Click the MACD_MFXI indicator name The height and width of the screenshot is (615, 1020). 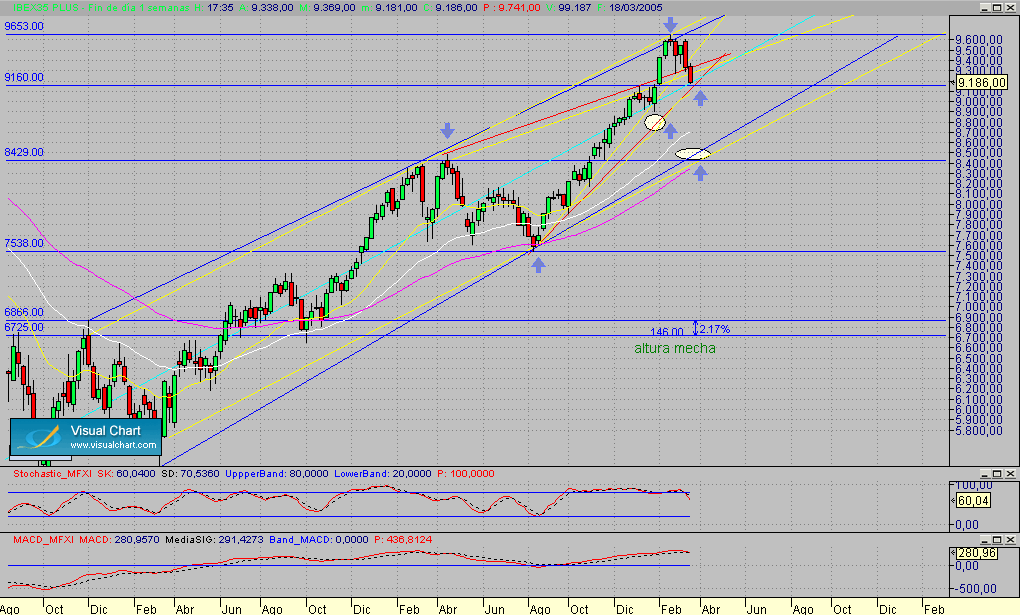click(44, 540)
